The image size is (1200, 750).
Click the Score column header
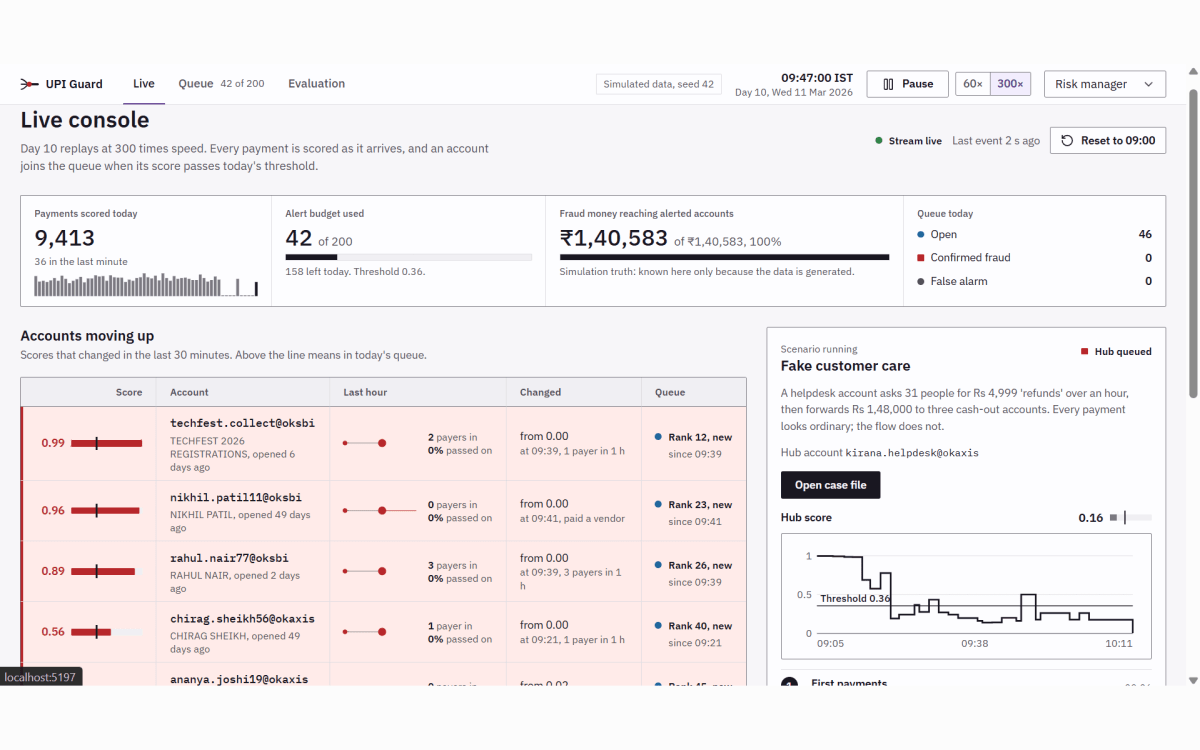129,392
